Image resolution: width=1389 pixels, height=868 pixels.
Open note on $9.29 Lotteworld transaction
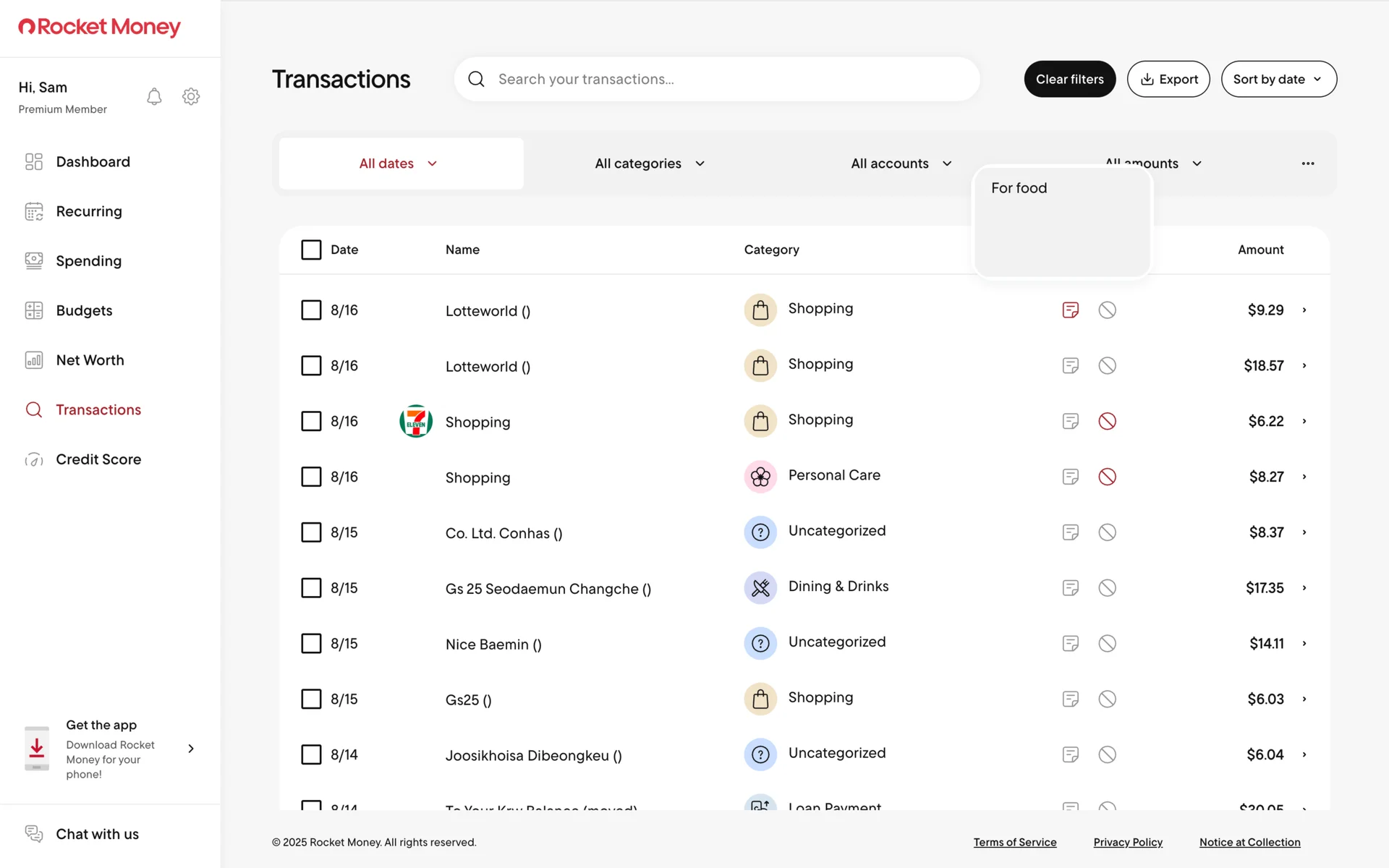pyautogui.click(x=1070, y=310)
